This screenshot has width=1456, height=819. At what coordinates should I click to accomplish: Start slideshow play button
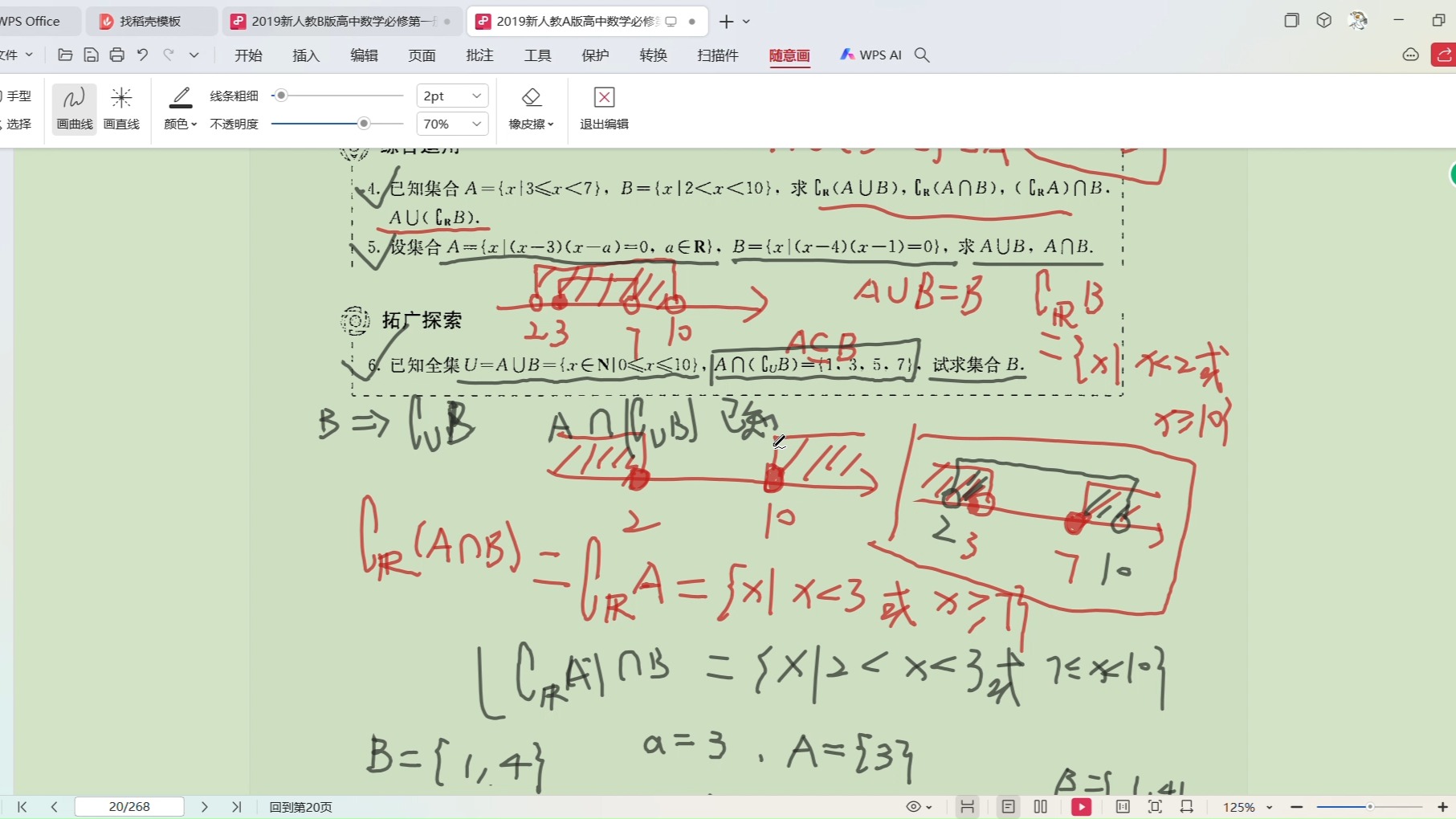click(x=1081, y=807)
